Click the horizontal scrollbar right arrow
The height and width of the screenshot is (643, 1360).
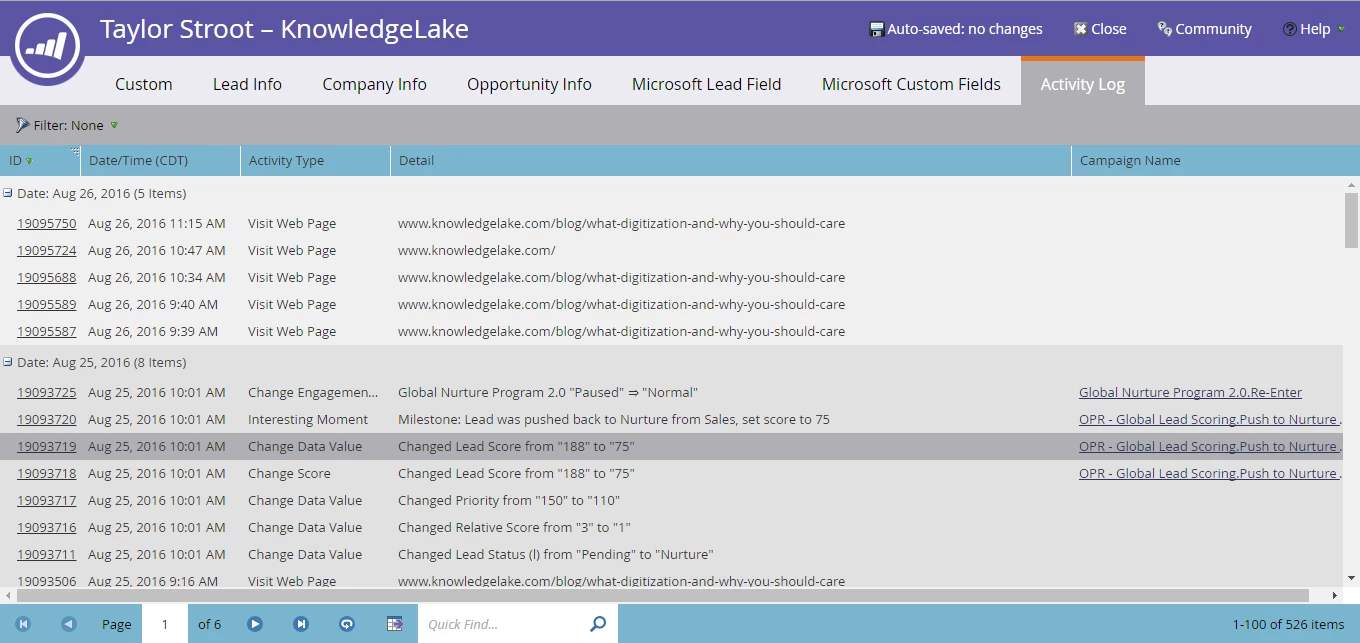[x=1335, y=595]
